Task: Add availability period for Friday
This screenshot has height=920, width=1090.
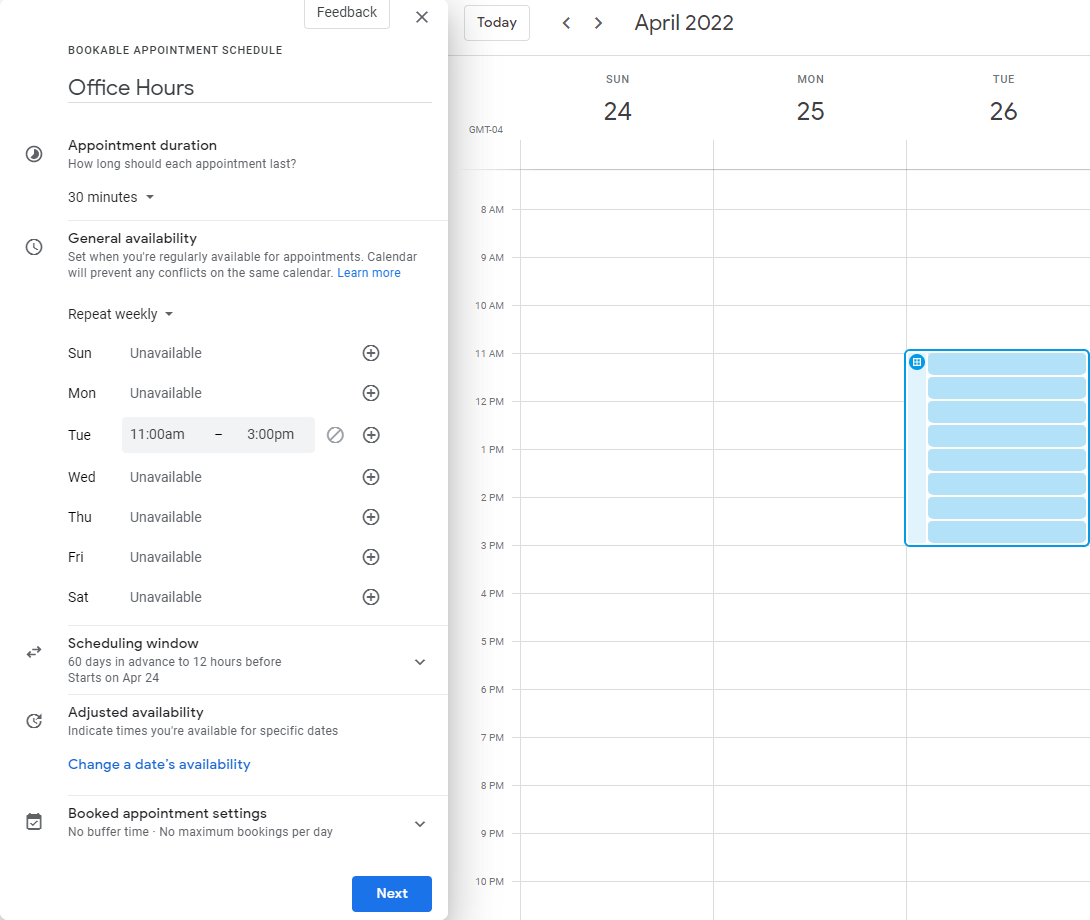Action: point(371,557)
